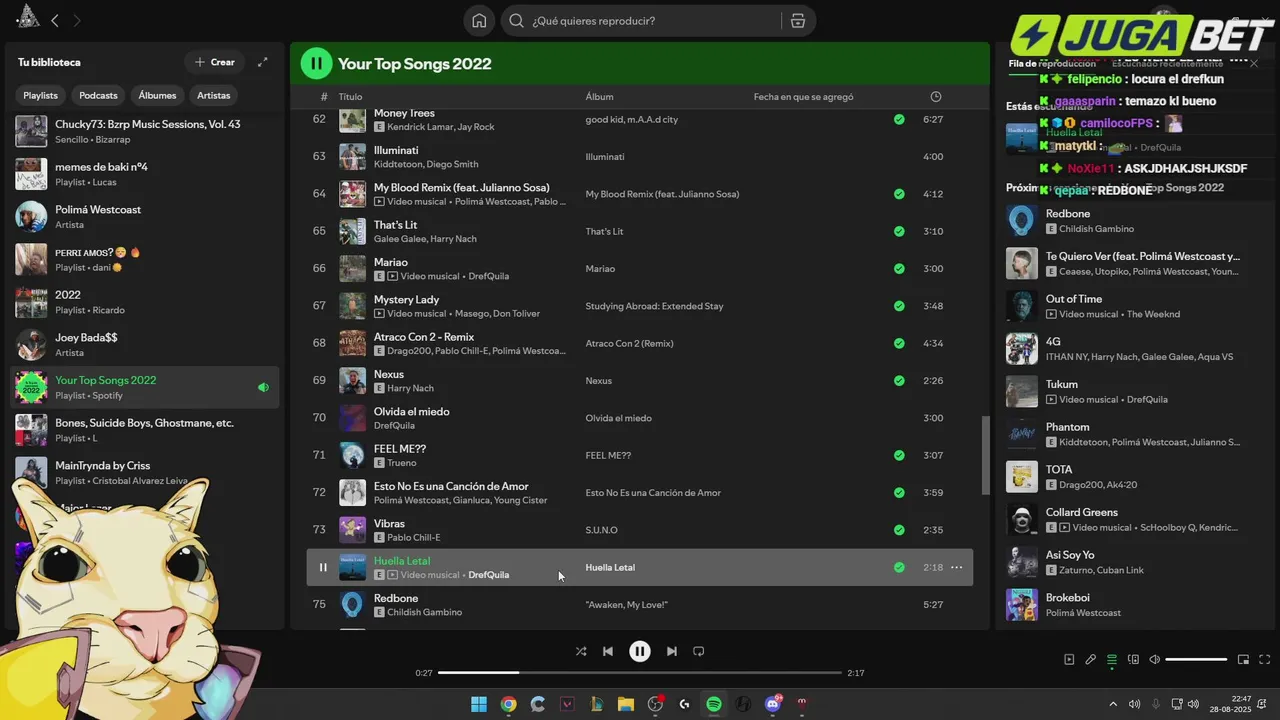Image resolution: width=1280 pixels, height=720 pixels.
Task: Skip to previous track
Action: pos(608,651)
